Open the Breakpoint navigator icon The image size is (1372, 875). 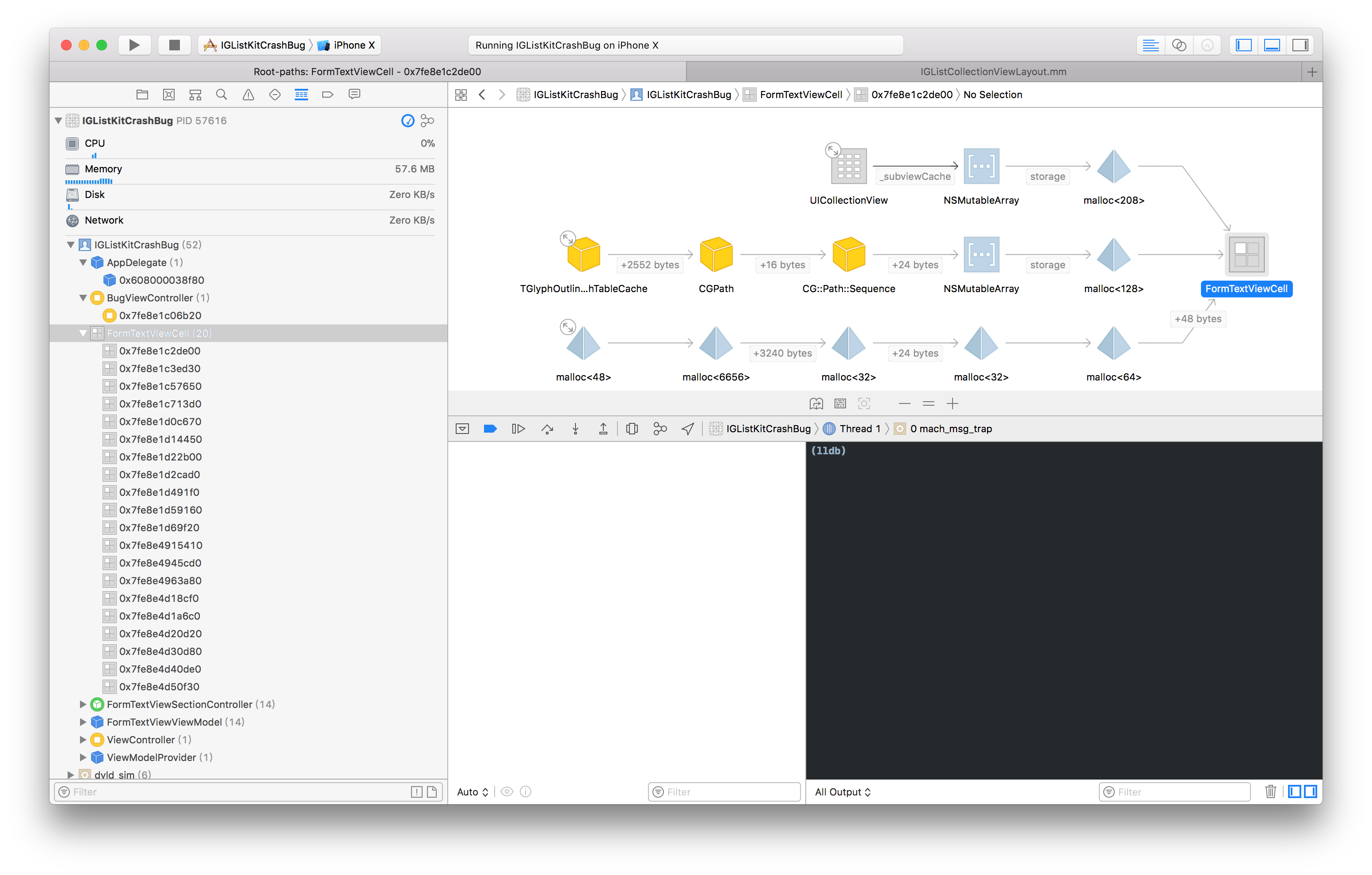pos(328,95)
